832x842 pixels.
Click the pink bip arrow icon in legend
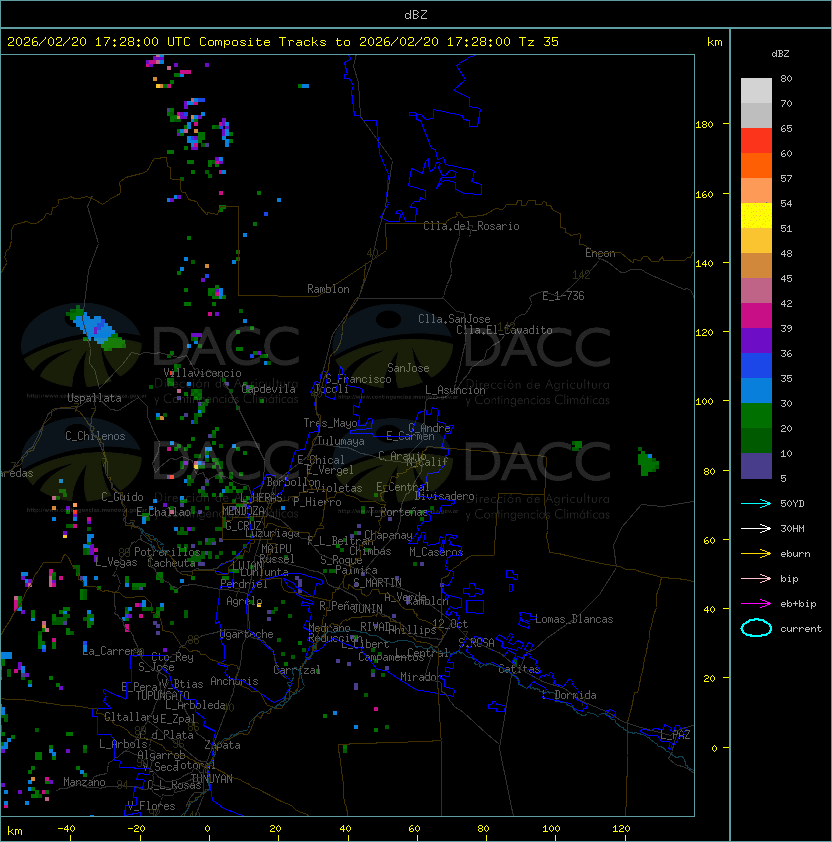pos(756,578)
